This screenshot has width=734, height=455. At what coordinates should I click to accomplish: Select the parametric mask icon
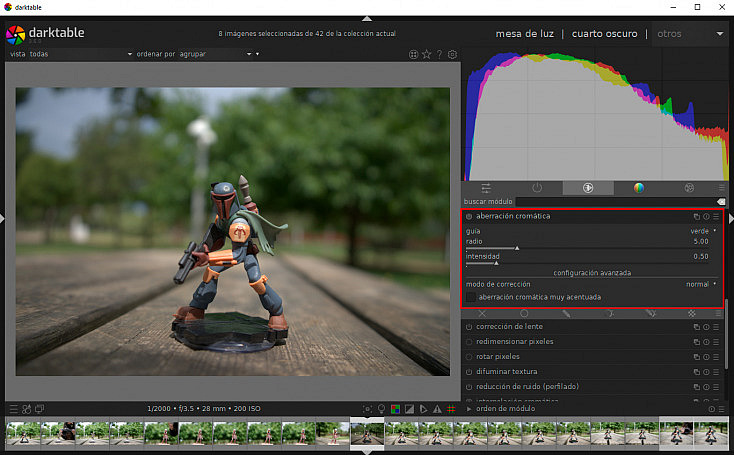(609, 313)
